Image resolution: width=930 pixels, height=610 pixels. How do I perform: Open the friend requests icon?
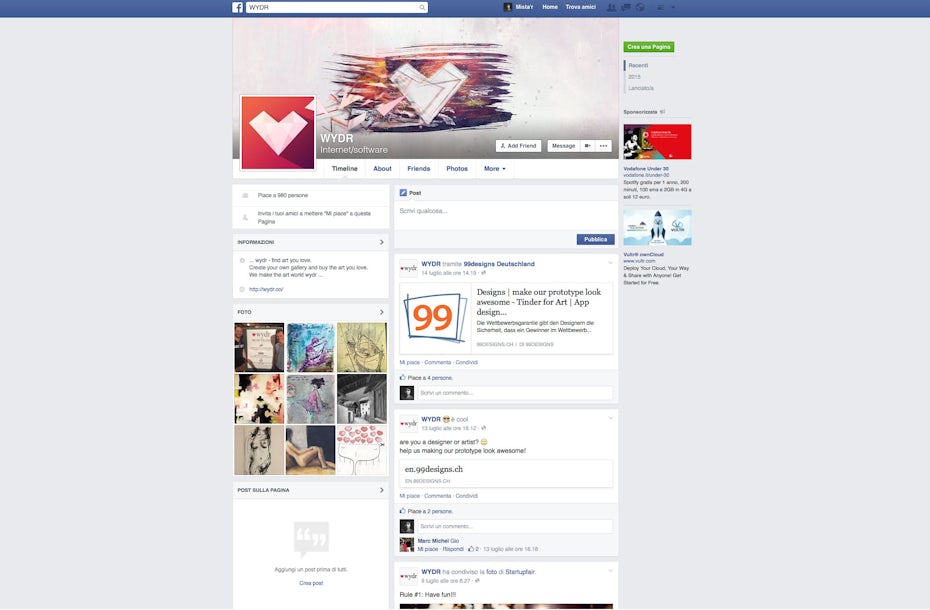611,7
